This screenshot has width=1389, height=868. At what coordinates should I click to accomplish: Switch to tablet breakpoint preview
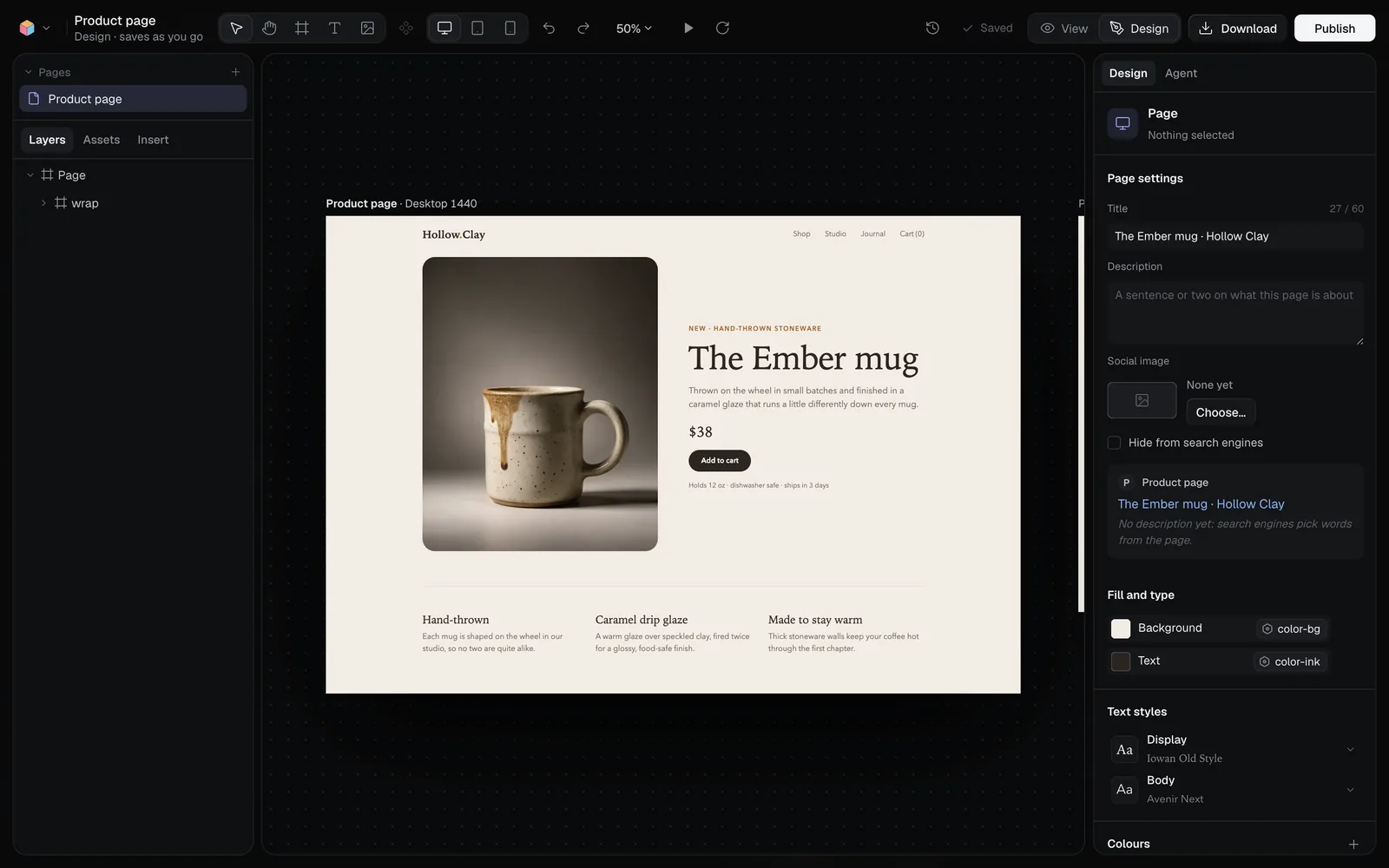pos(477,28)
